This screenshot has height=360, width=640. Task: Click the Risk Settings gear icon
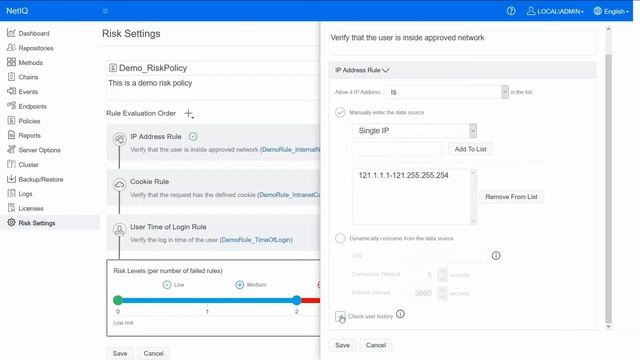[x=11, y=223]
